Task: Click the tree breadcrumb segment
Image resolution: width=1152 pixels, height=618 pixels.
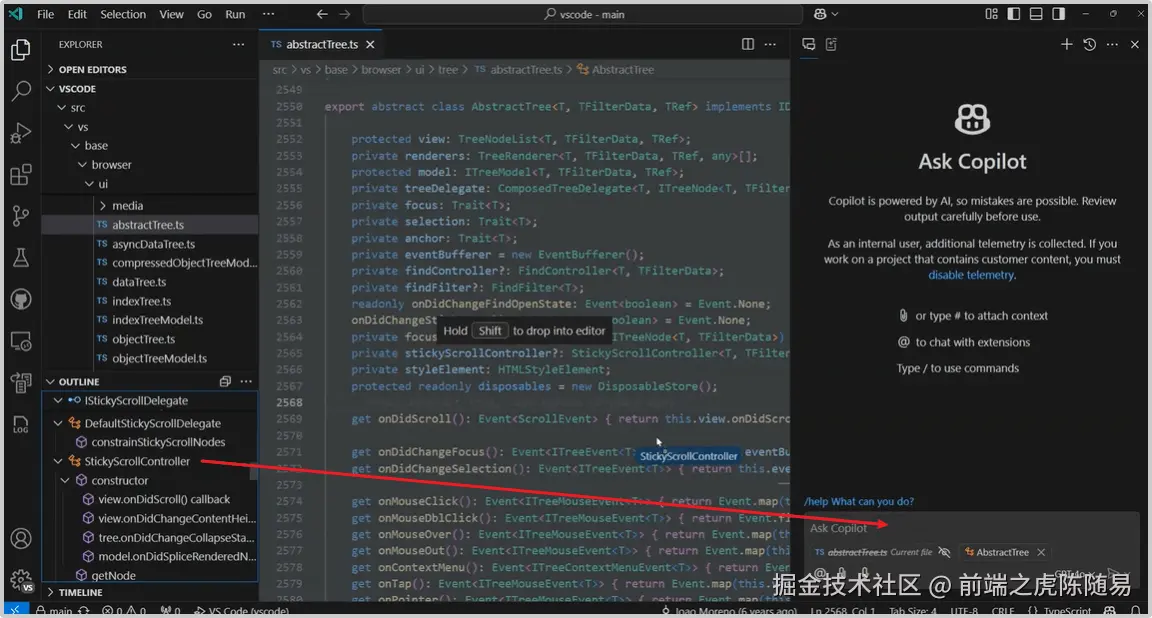Action: point(447,70)
